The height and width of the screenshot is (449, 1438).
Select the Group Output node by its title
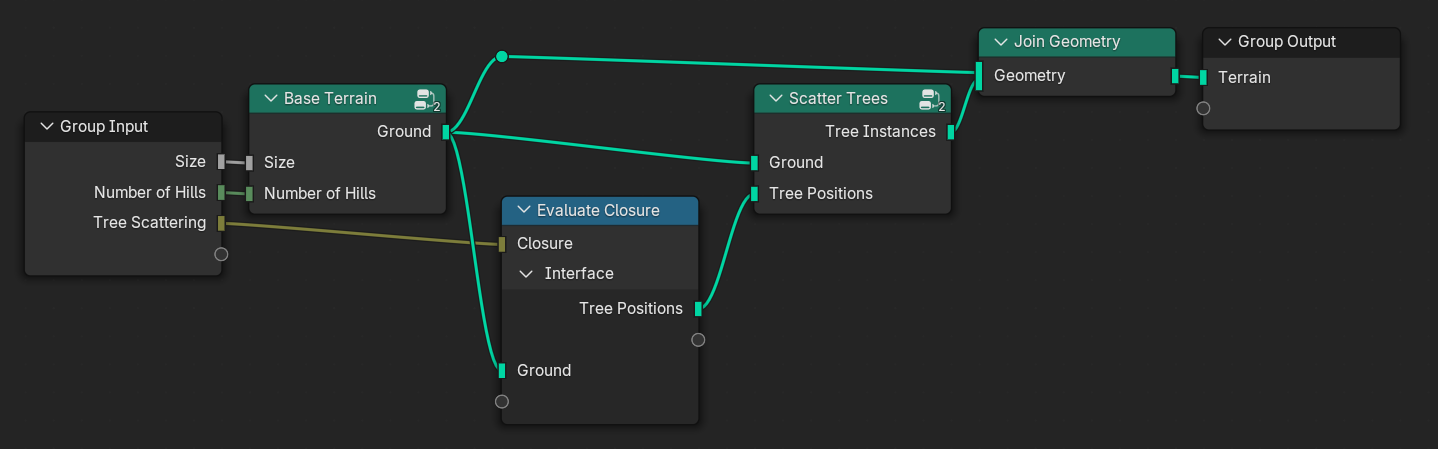point(1287,42)
